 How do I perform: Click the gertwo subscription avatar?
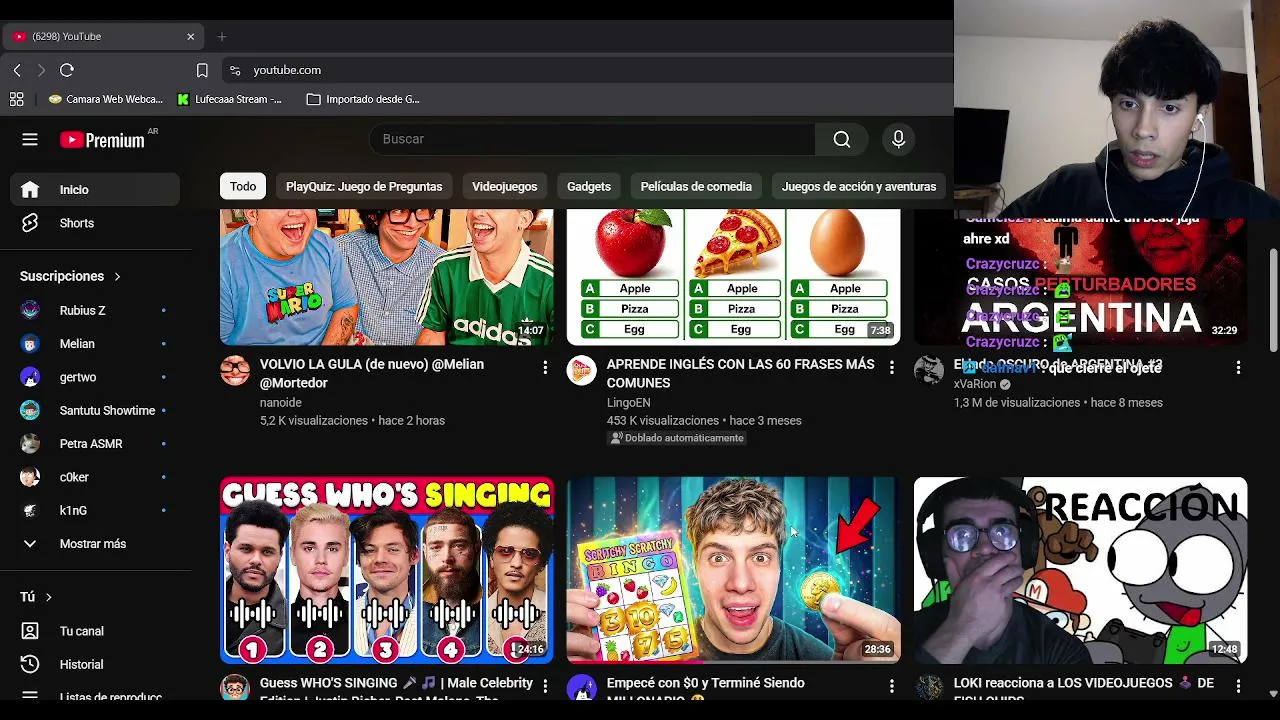pos(30,377)
